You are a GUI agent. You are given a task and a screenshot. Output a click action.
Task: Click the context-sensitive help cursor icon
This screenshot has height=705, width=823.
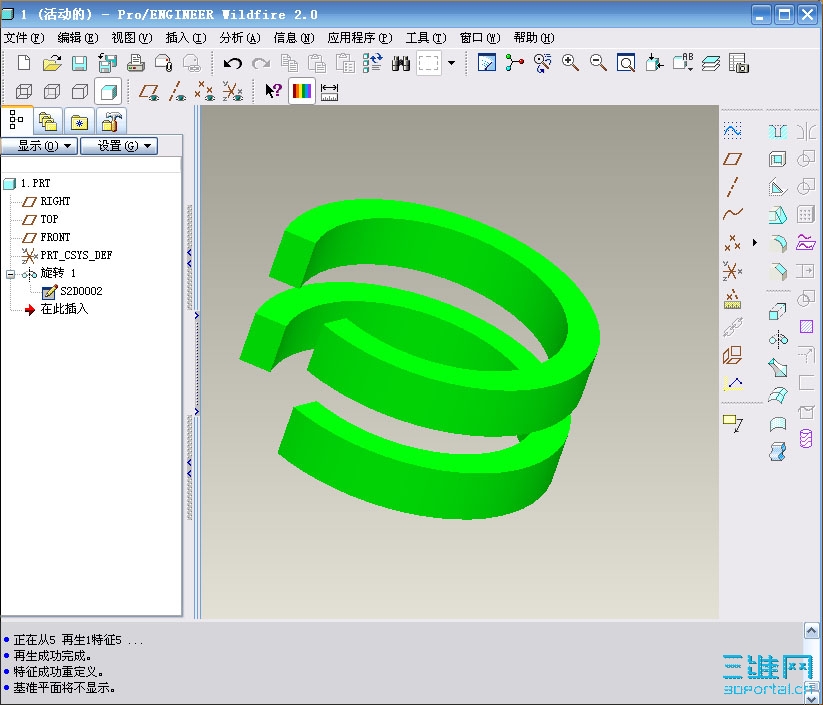pos(273,91)
